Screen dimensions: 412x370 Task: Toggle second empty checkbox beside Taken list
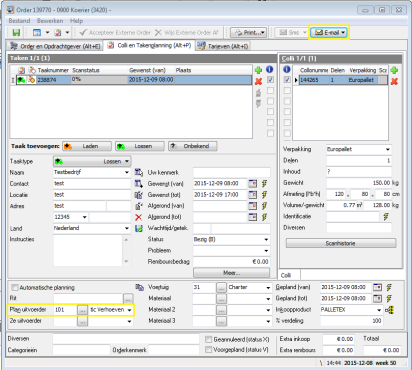[270, 101]
